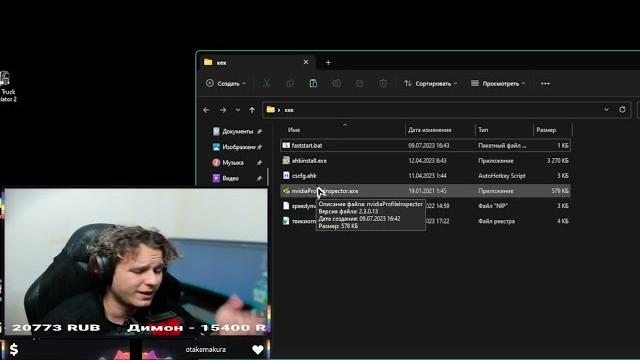
Task: Click the Rename icon in toolbar
Action: point(336,84)
